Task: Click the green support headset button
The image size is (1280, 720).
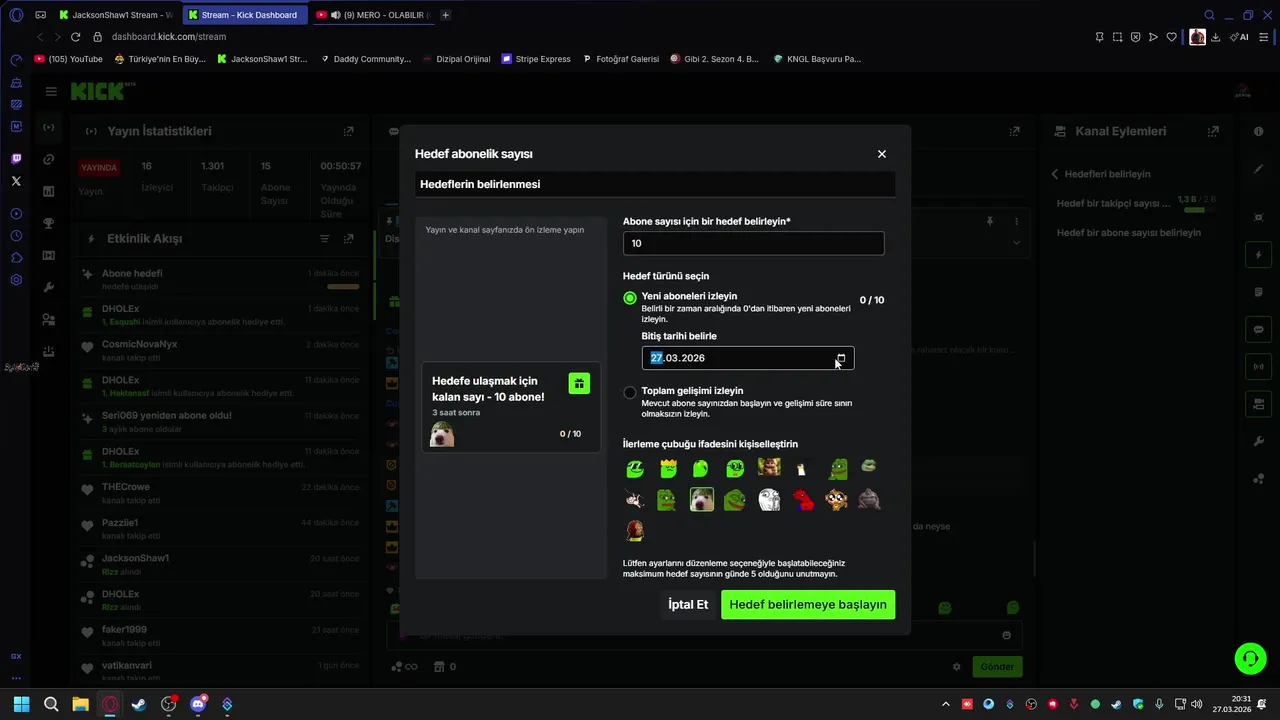Action: pyautogui.click(x=1250, y=658)
